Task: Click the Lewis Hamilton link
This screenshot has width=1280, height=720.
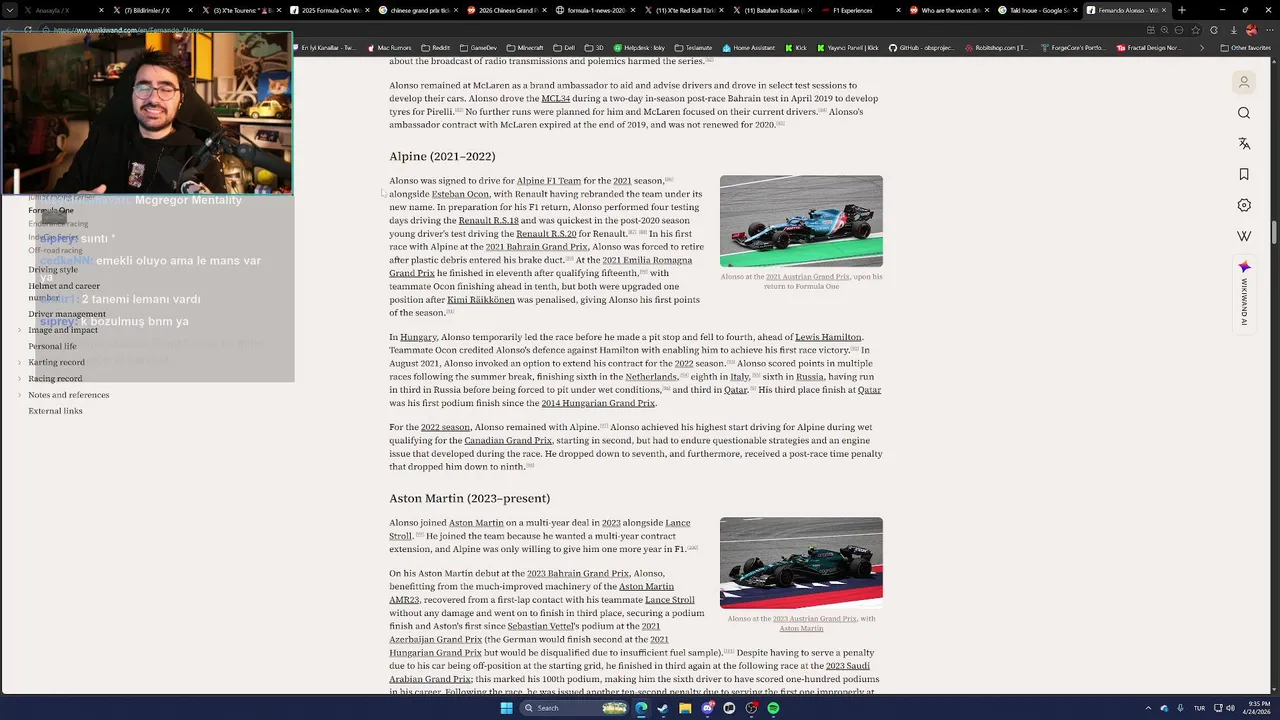Action: coord(828,338)
